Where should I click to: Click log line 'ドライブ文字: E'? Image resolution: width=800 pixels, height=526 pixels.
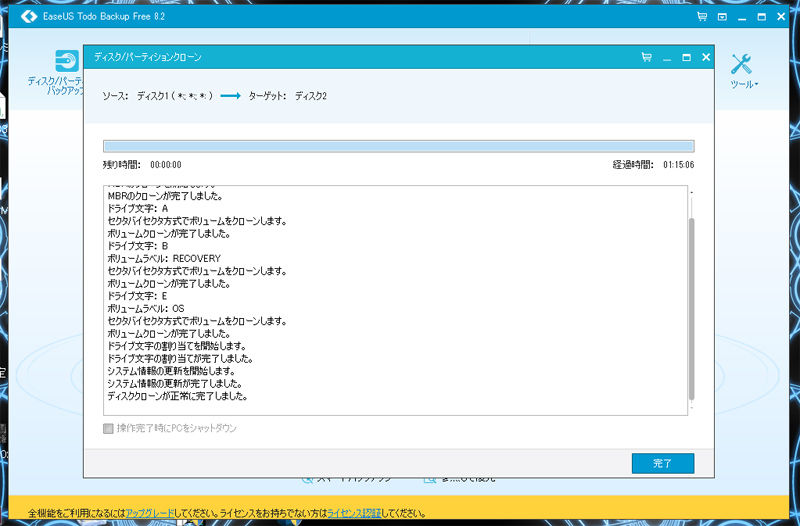pyautogui.click(x=137, y=296)
